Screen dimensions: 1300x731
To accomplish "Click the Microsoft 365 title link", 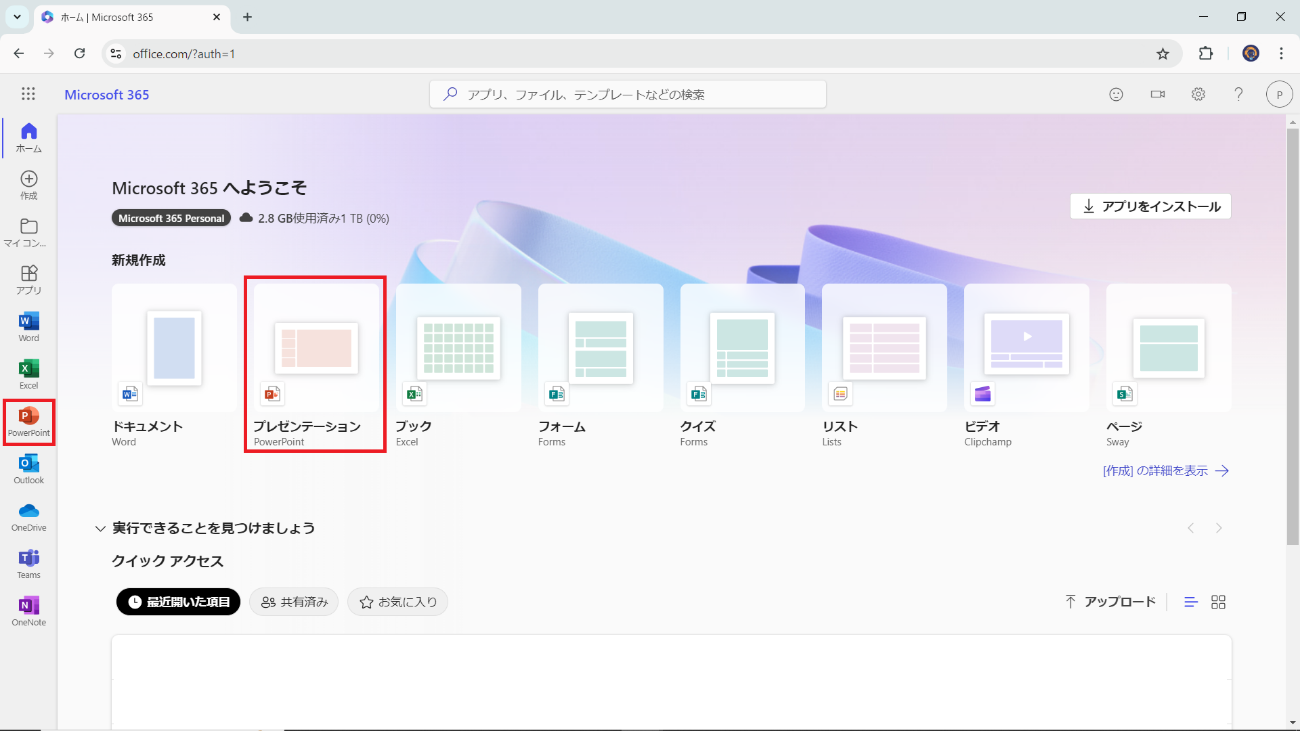I will point(107,95).
